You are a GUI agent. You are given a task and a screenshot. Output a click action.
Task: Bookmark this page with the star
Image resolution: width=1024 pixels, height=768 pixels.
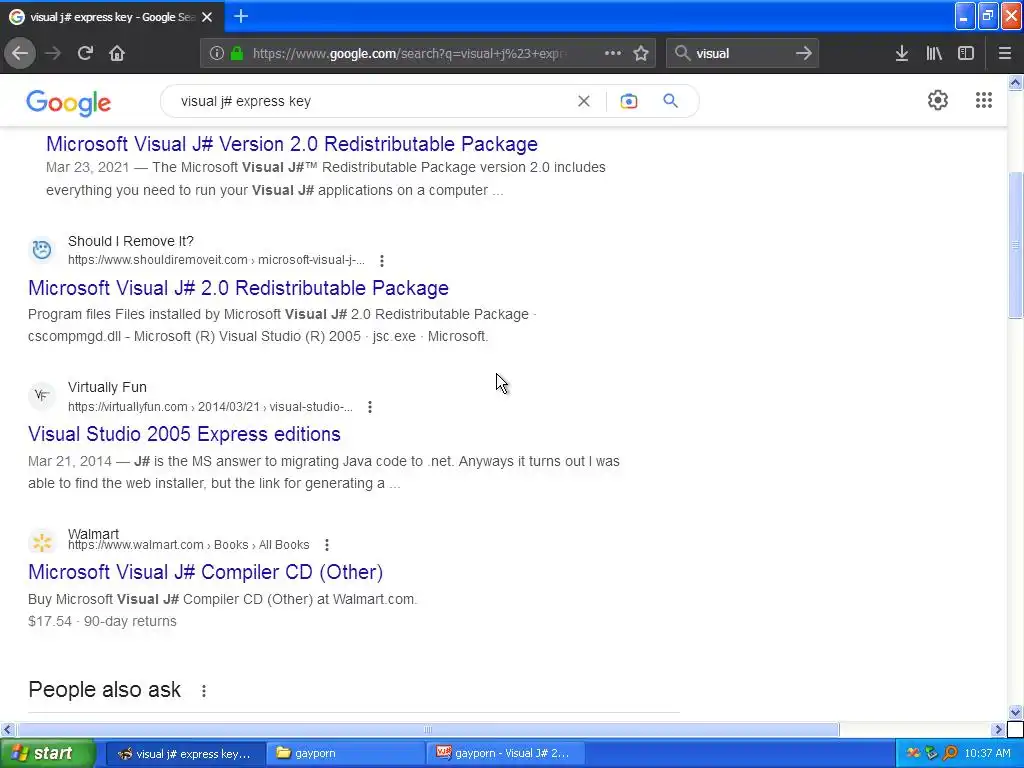pos(641,54)
